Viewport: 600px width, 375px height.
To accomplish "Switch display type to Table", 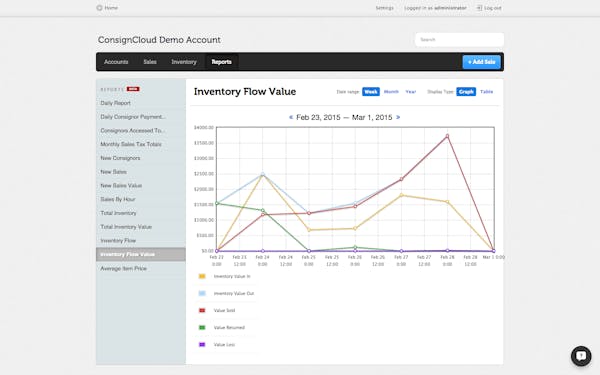I will [486, 92].
